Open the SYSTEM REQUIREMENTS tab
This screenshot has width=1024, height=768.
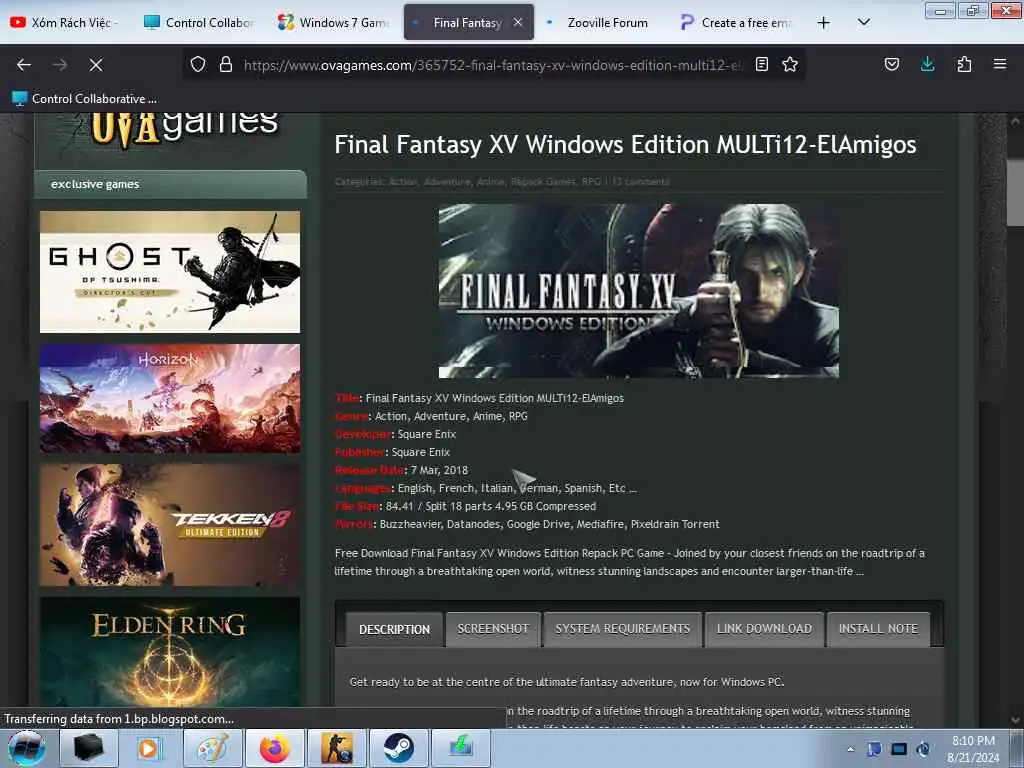[622, 629]
